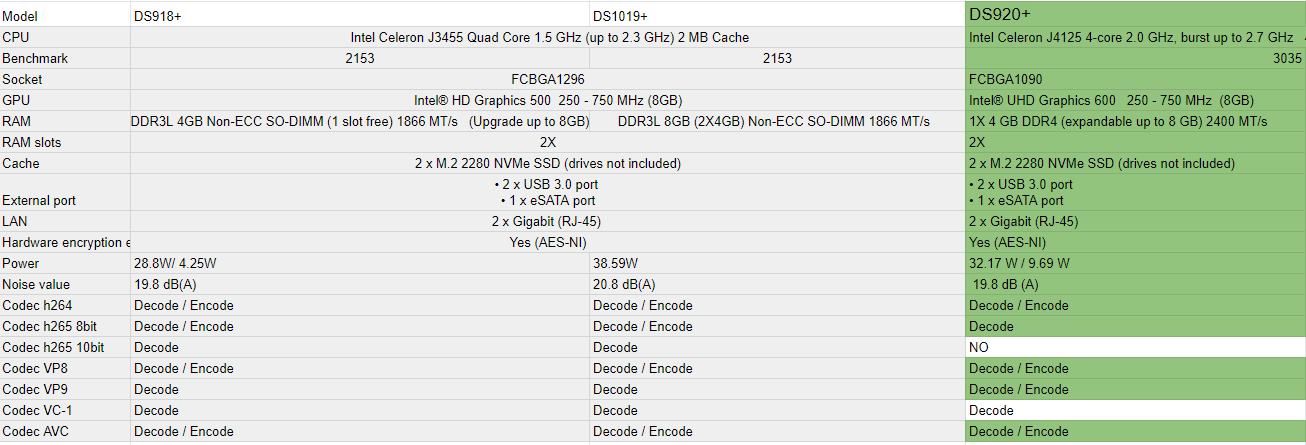Select the 3035 benchmark value cell
This screenshot has width=1306, height=445.
click(x=1135, y=58)
